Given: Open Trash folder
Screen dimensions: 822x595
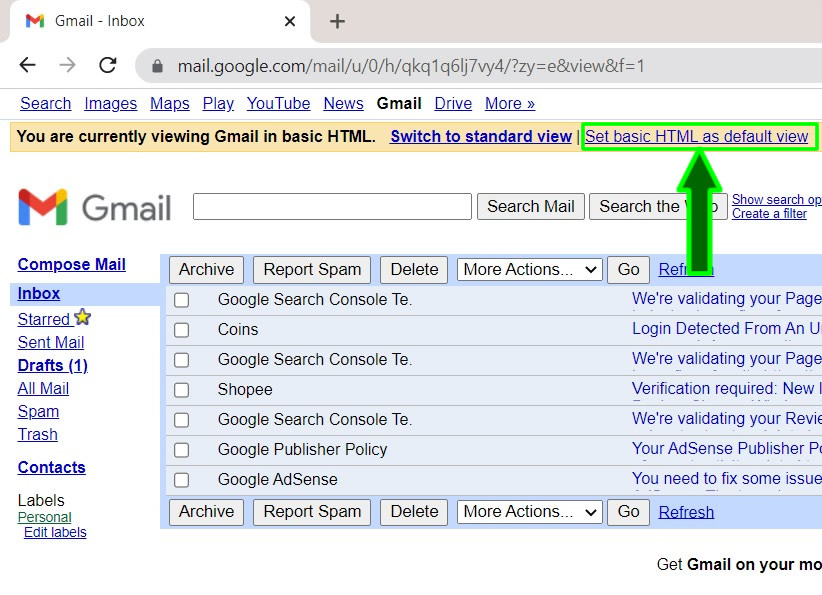Looking at the screenshot, I should pyautogui.click(x=37, y=435).
